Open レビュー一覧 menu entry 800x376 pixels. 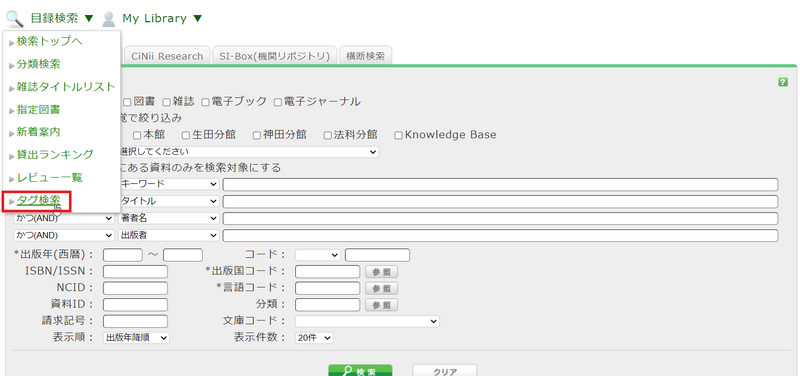coord(49,178)
